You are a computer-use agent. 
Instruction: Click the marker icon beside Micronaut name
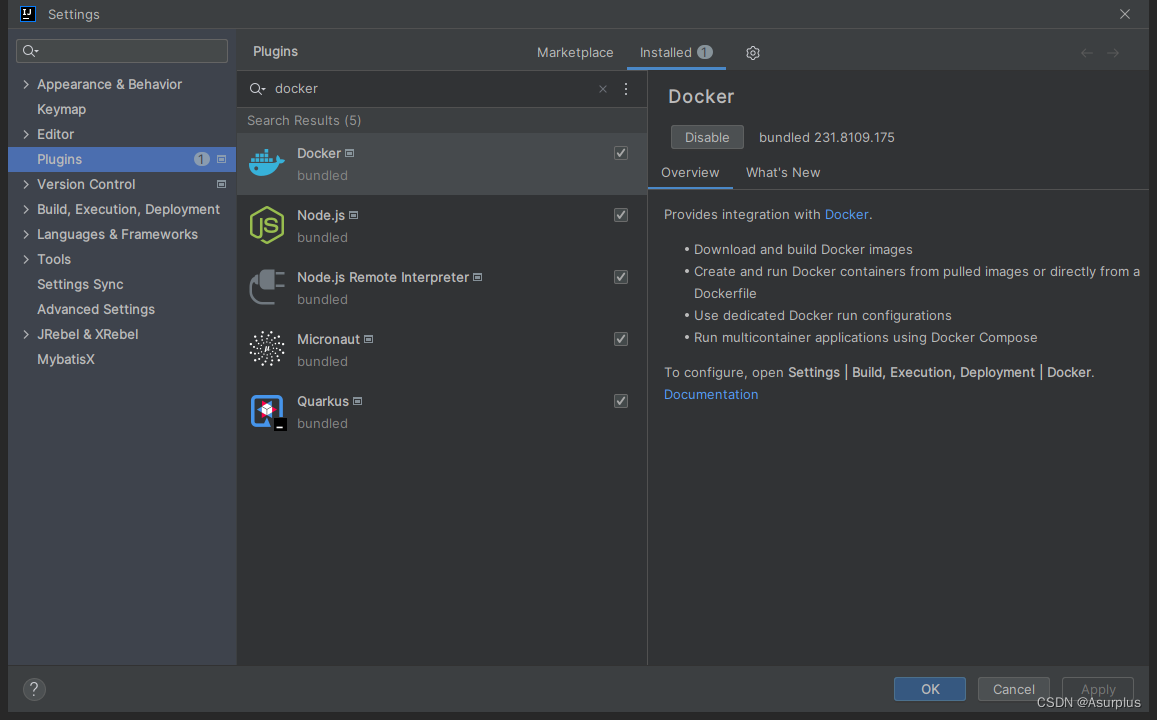[x=368, y=339]
